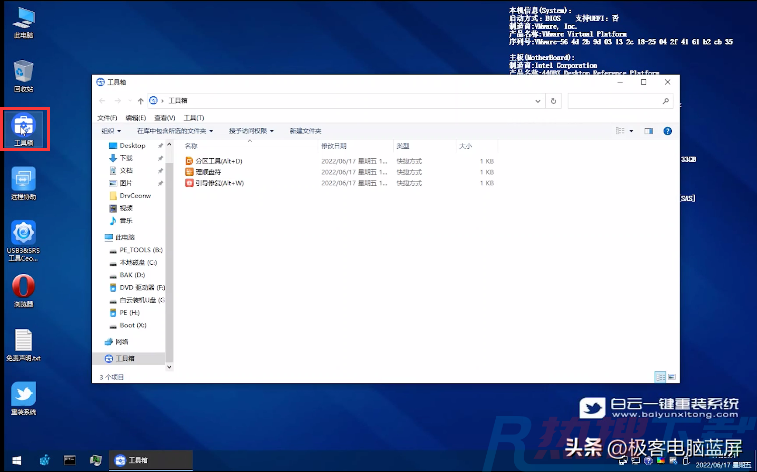Open the 文件(F) menu
Viewport: 757px width, 472px height.
pos(107,118)
